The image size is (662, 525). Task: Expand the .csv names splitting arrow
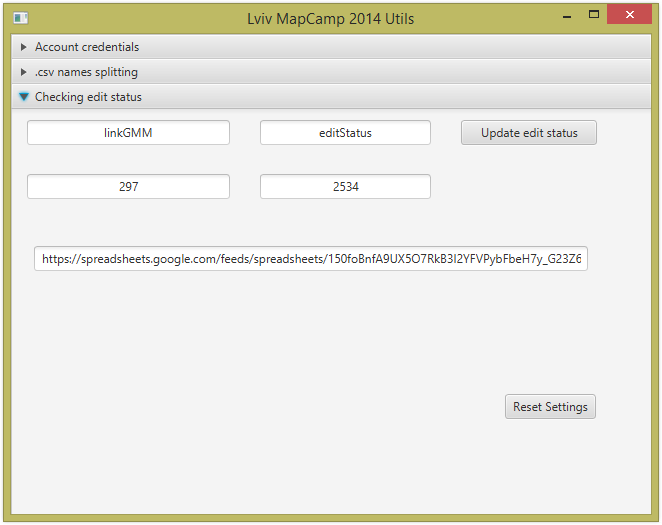coord(24,72)
